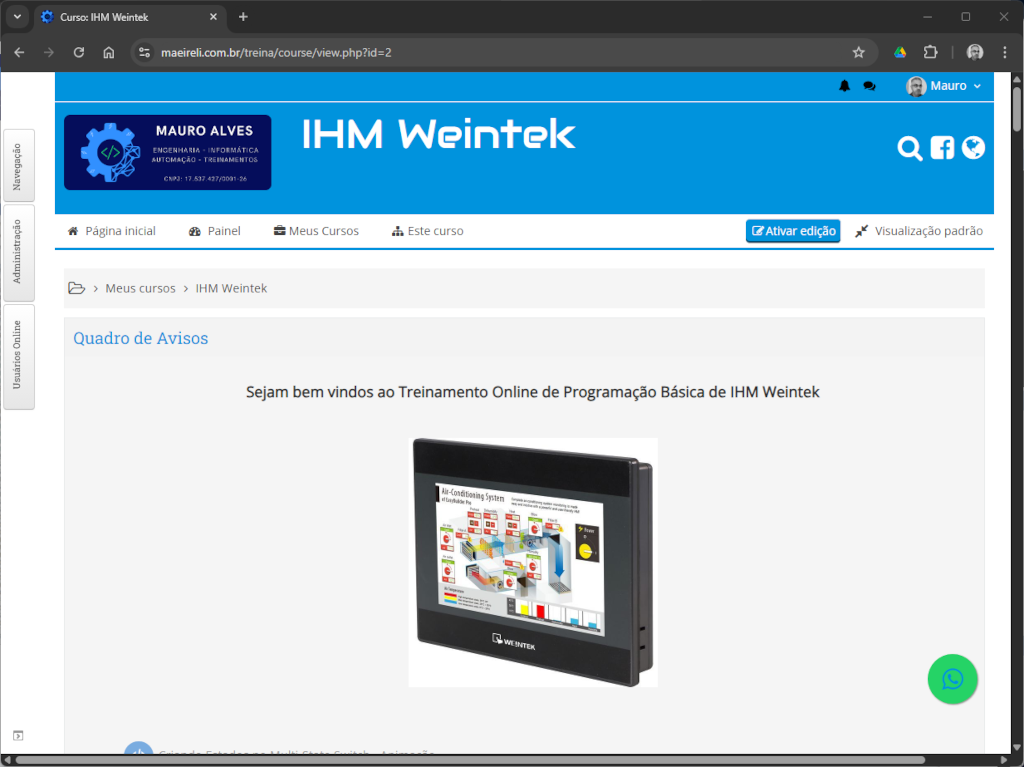Expand the Mauro user menu arrow
The height and width of the screenshot is (767, 1024).
click(x=977, y=86)
